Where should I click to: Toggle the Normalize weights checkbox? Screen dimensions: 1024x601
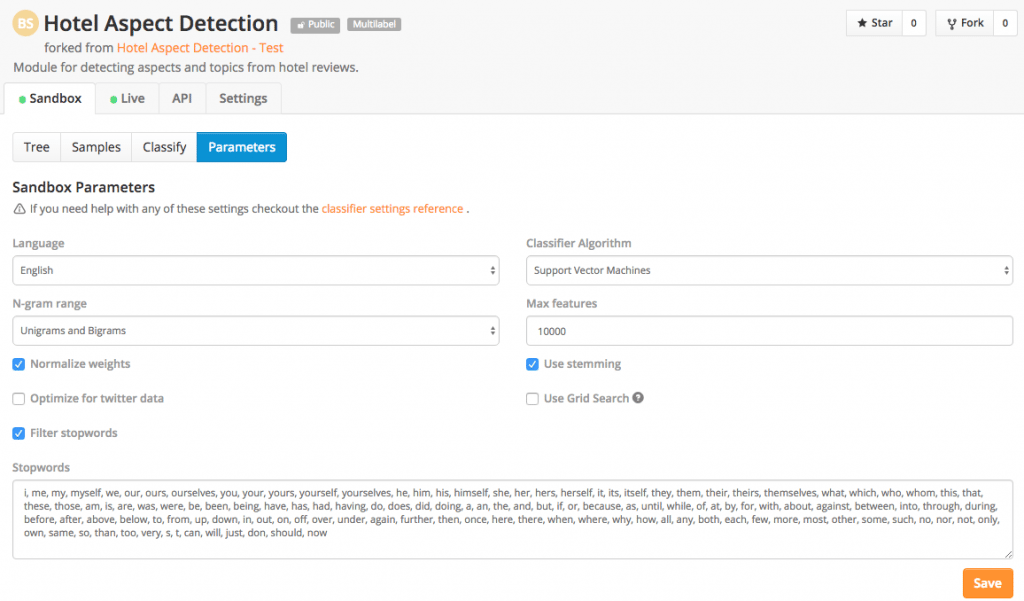coord(19,364)
